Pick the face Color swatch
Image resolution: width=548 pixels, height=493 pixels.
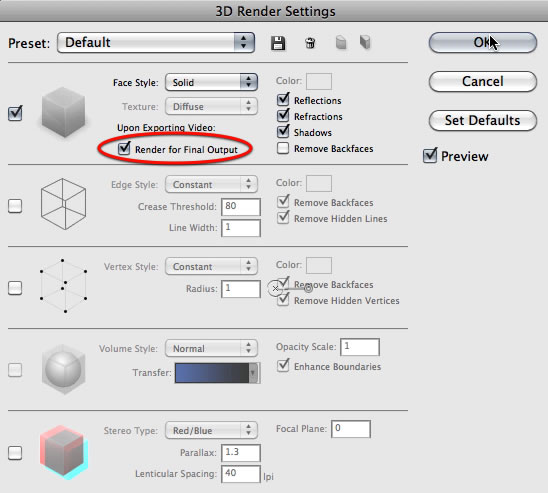click(x=319, y=81)
